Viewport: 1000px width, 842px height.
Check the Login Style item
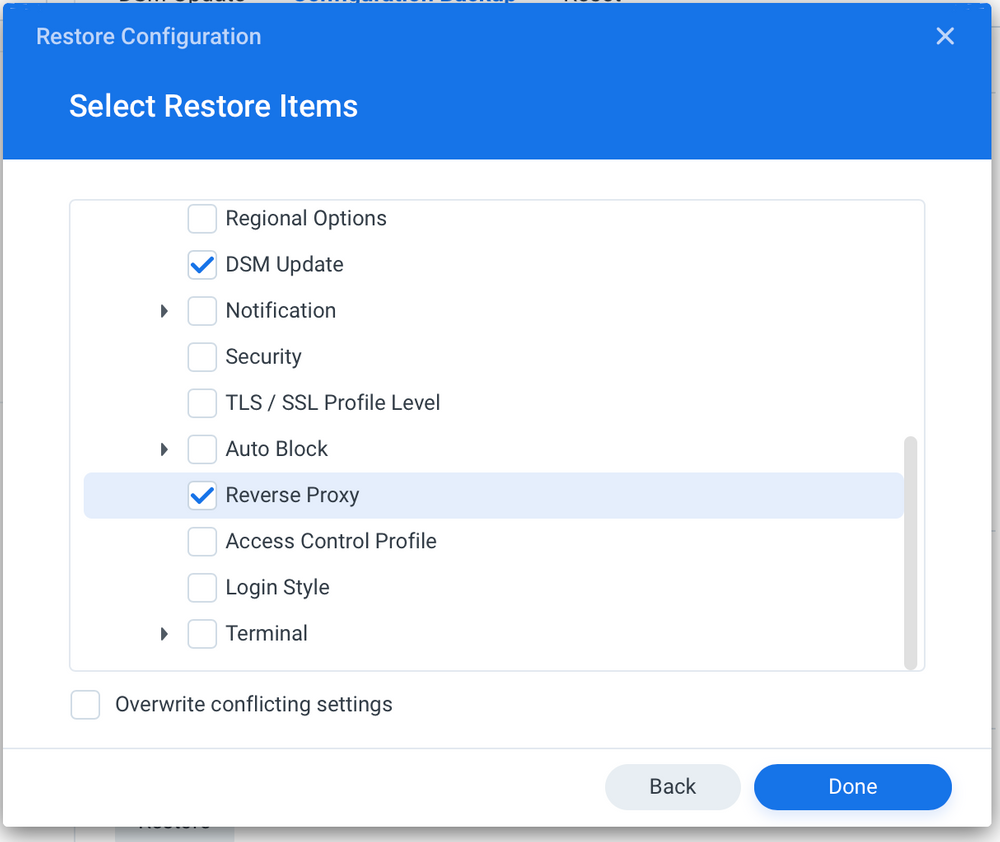(x=202, y=587)
